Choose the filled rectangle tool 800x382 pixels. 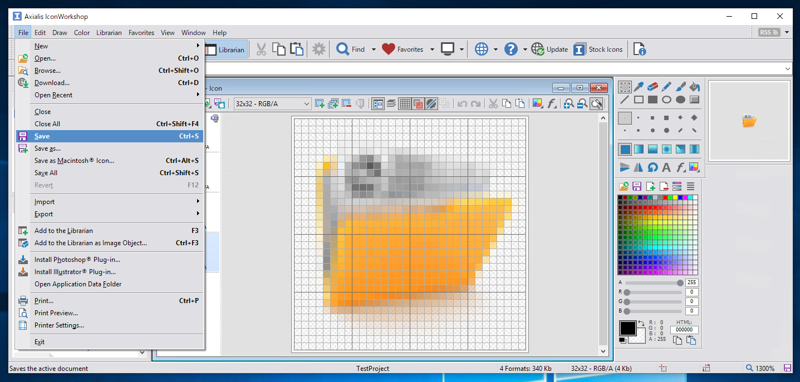[x=653, y=100]
